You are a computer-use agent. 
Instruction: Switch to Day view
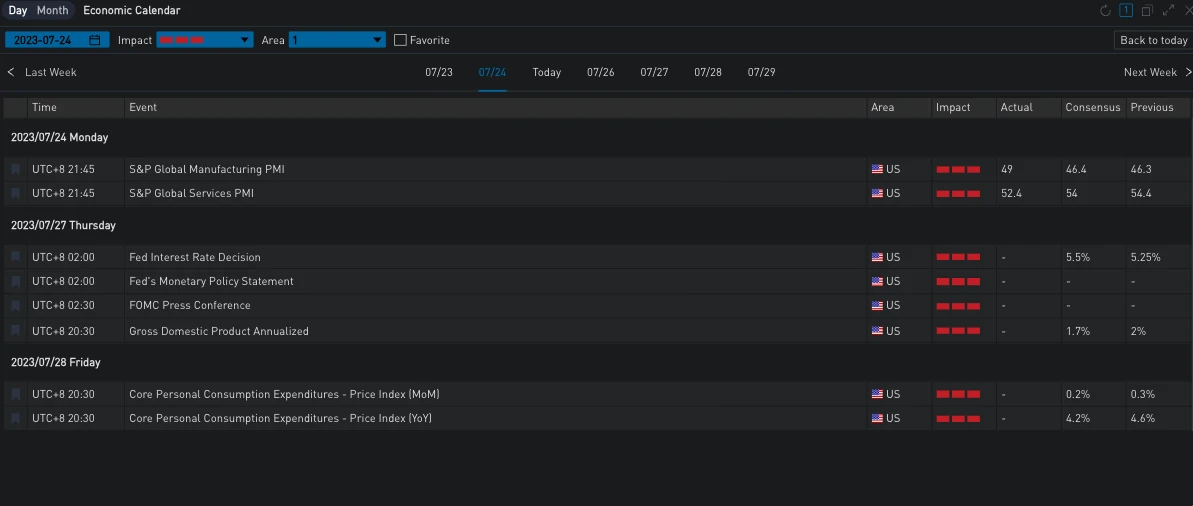click(18, 11)
